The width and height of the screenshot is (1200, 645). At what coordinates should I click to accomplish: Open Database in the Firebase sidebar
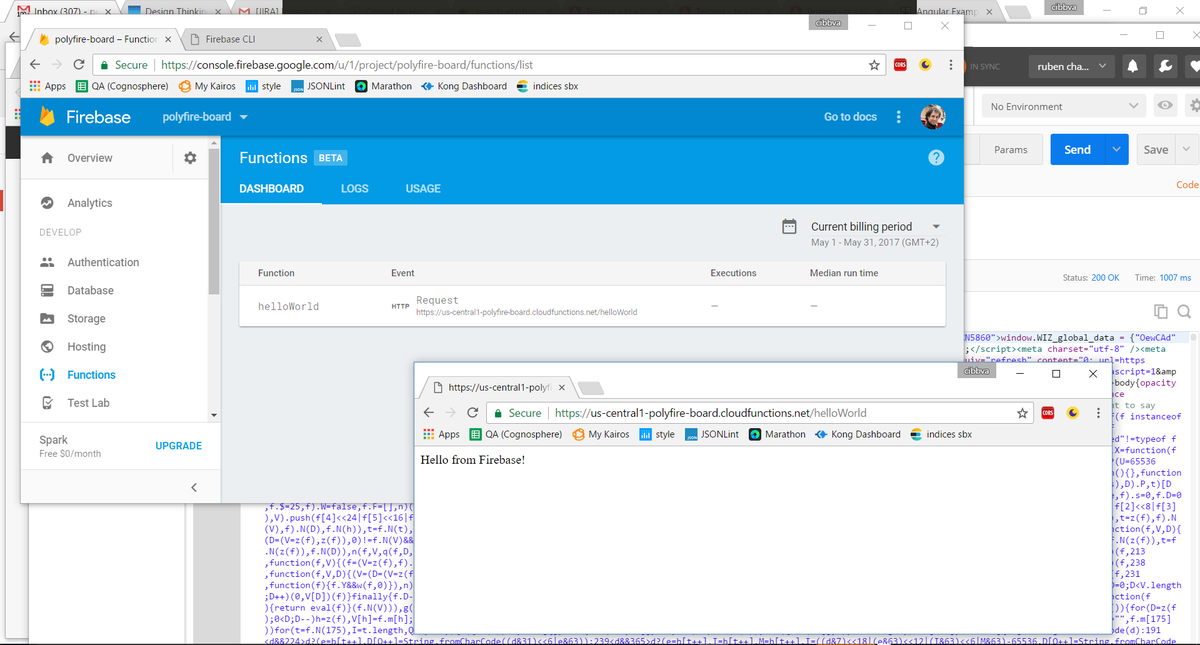pos(90,290)
